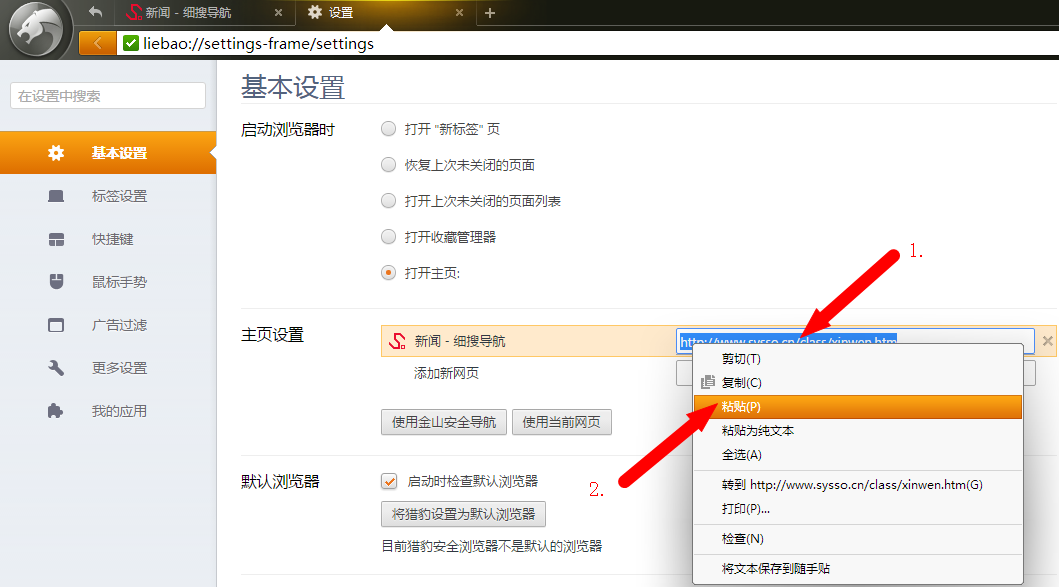Open 我的应用 in sidebar
1059x587 pixels.
click(x=108, y=411)
